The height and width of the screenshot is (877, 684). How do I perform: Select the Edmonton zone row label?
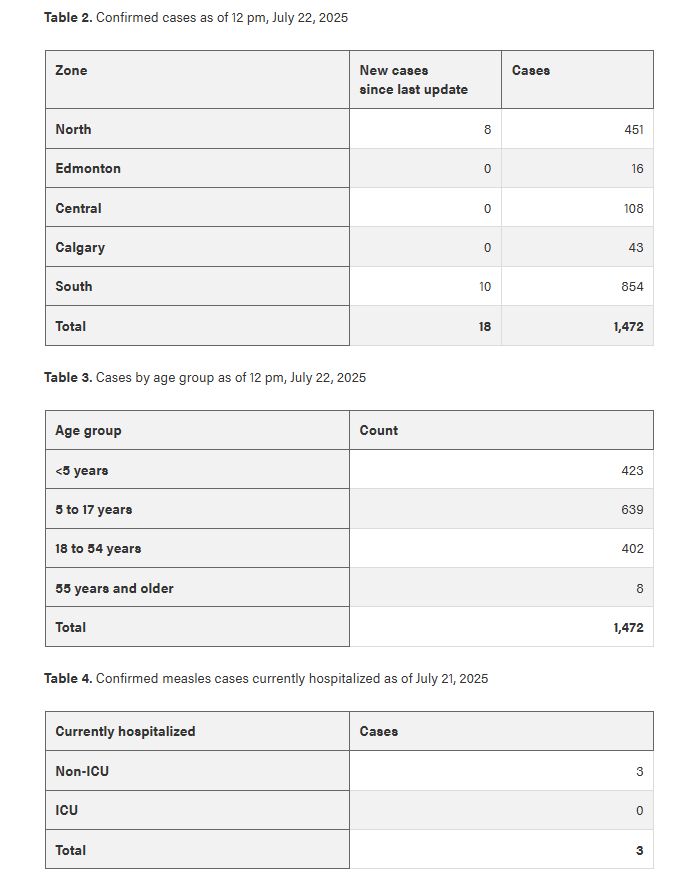point(88,168)
